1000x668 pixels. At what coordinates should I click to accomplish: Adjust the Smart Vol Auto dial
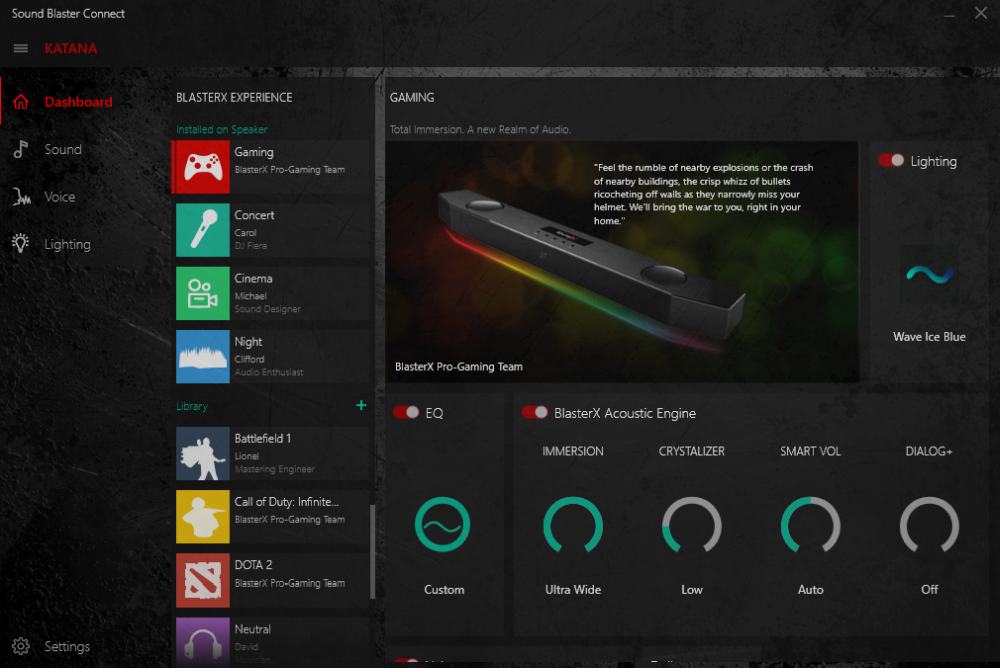[811, 525]
